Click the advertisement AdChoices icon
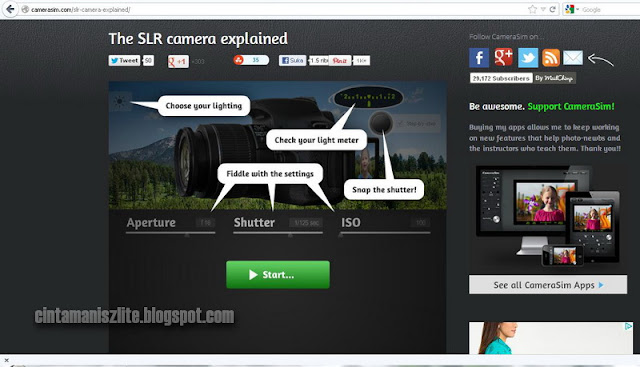Image resolution: width=640 pixels, height=367 pixels. tap(628, 326)
